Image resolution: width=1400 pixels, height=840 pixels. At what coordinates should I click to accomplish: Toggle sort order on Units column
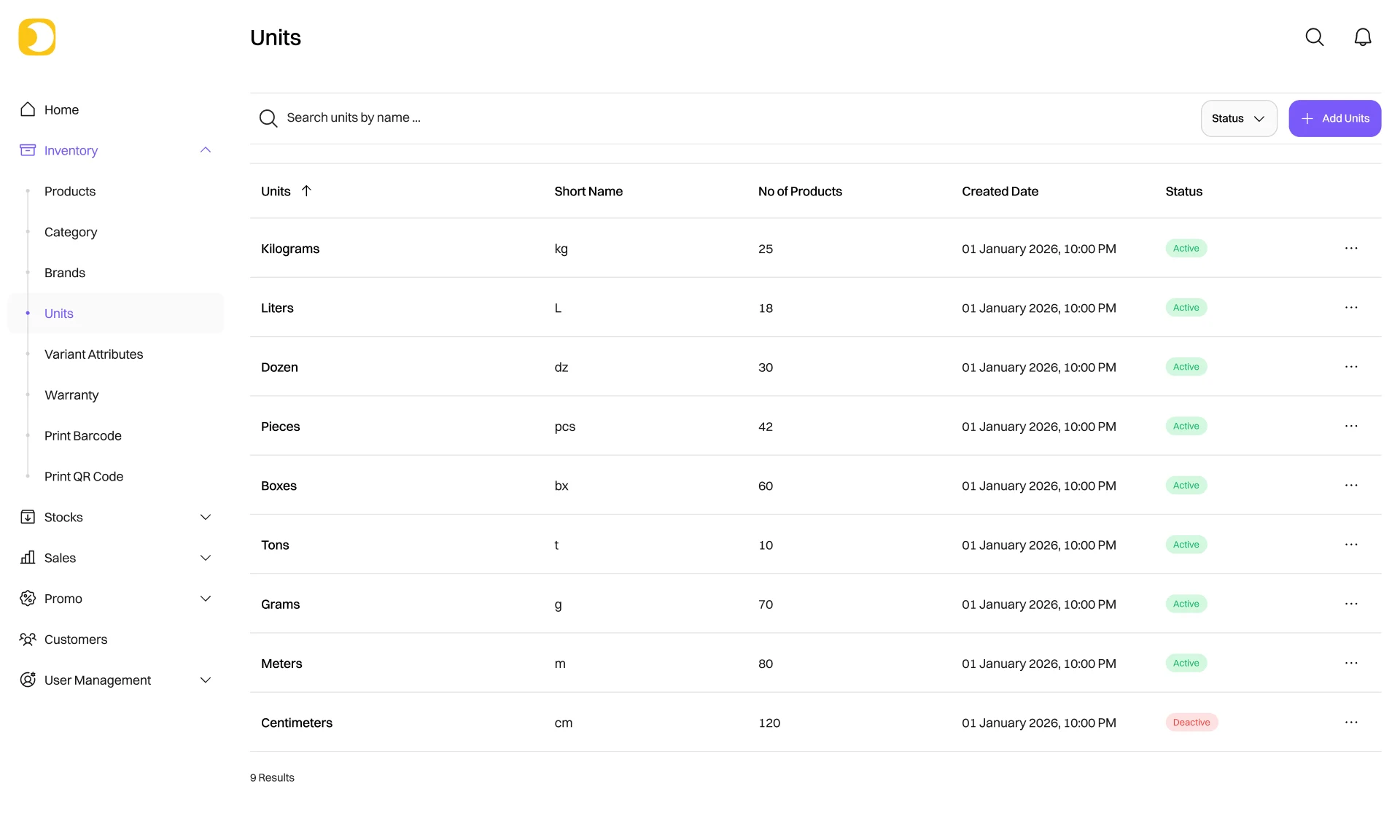pyautogui.click(x=306, y=190)
